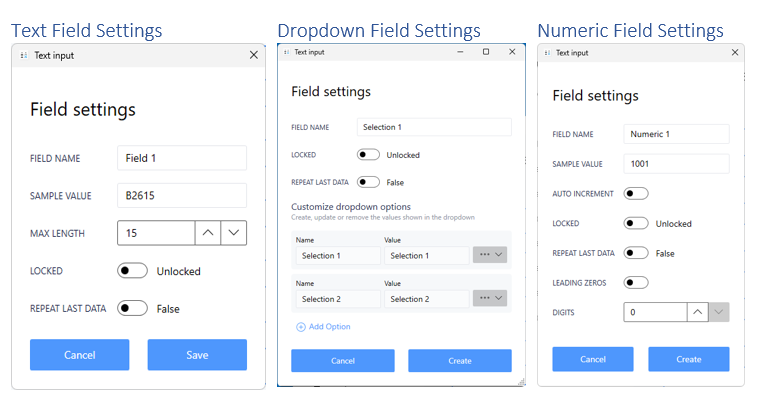The image size is (758, 405).
Task: Toggle Repeat Last Data in the Dropdown Field Settings window
Action: pyautogui.click(x=368, y=182)
